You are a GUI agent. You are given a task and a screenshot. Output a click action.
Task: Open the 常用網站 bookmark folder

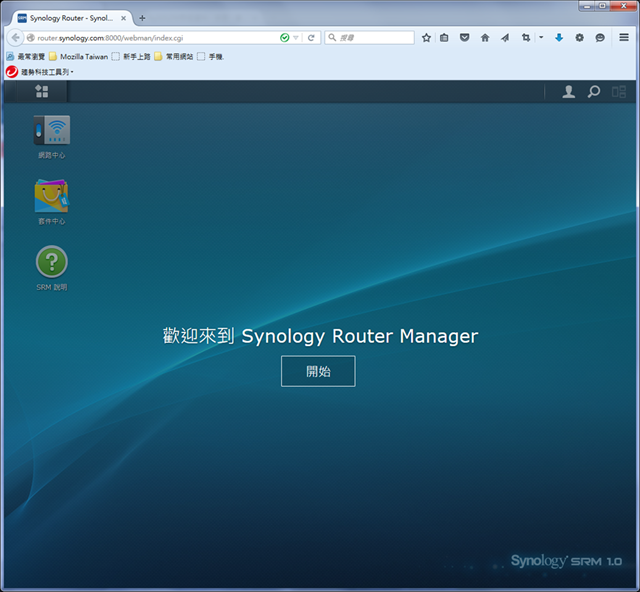click(x=174, y=56)
